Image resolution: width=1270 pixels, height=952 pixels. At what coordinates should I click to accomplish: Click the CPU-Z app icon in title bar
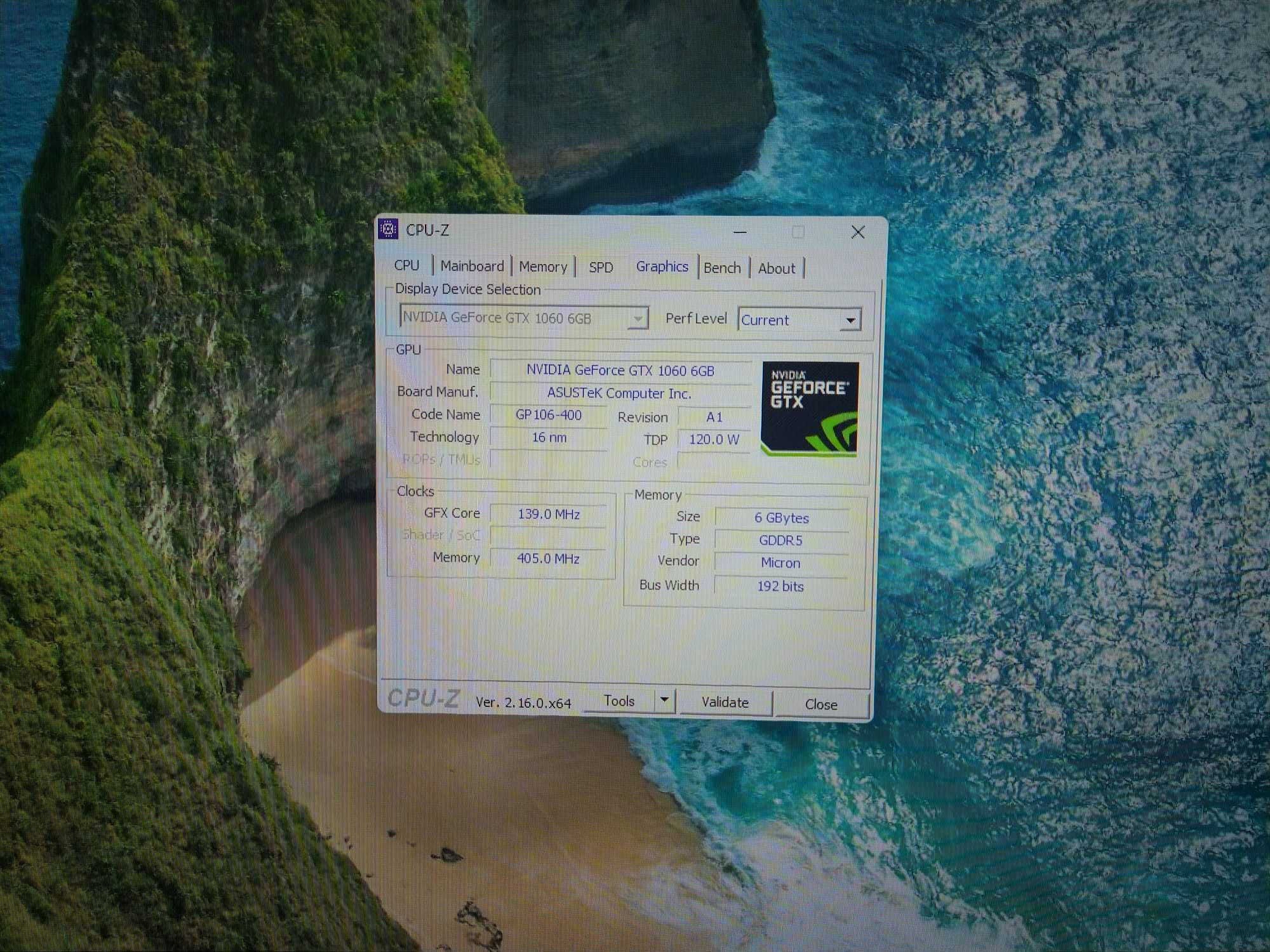(388, 229)
